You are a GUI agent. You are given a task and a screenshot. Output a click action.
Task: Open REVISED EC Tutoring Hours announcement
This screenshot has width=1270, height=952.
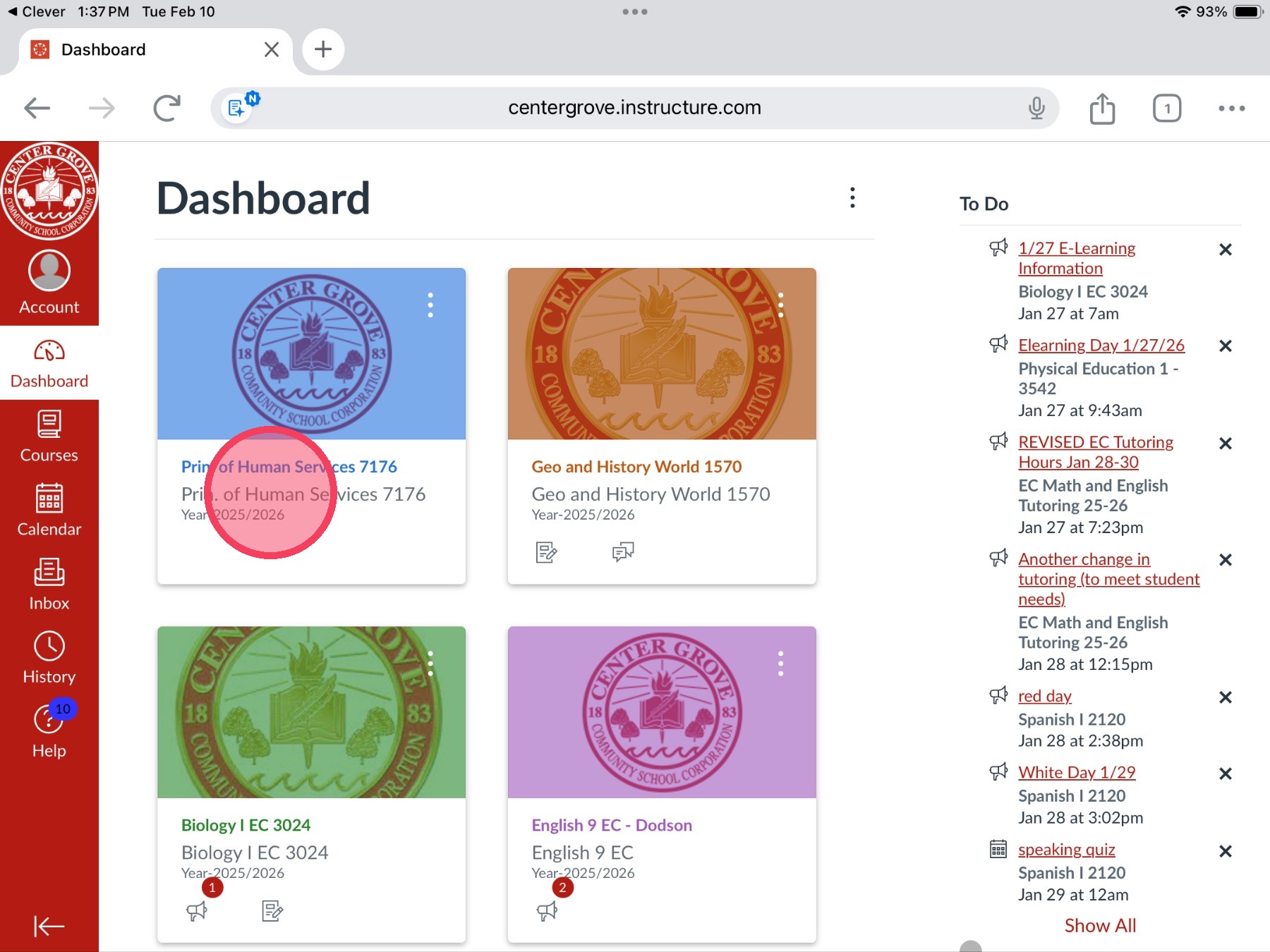(x=1096, y=452)
